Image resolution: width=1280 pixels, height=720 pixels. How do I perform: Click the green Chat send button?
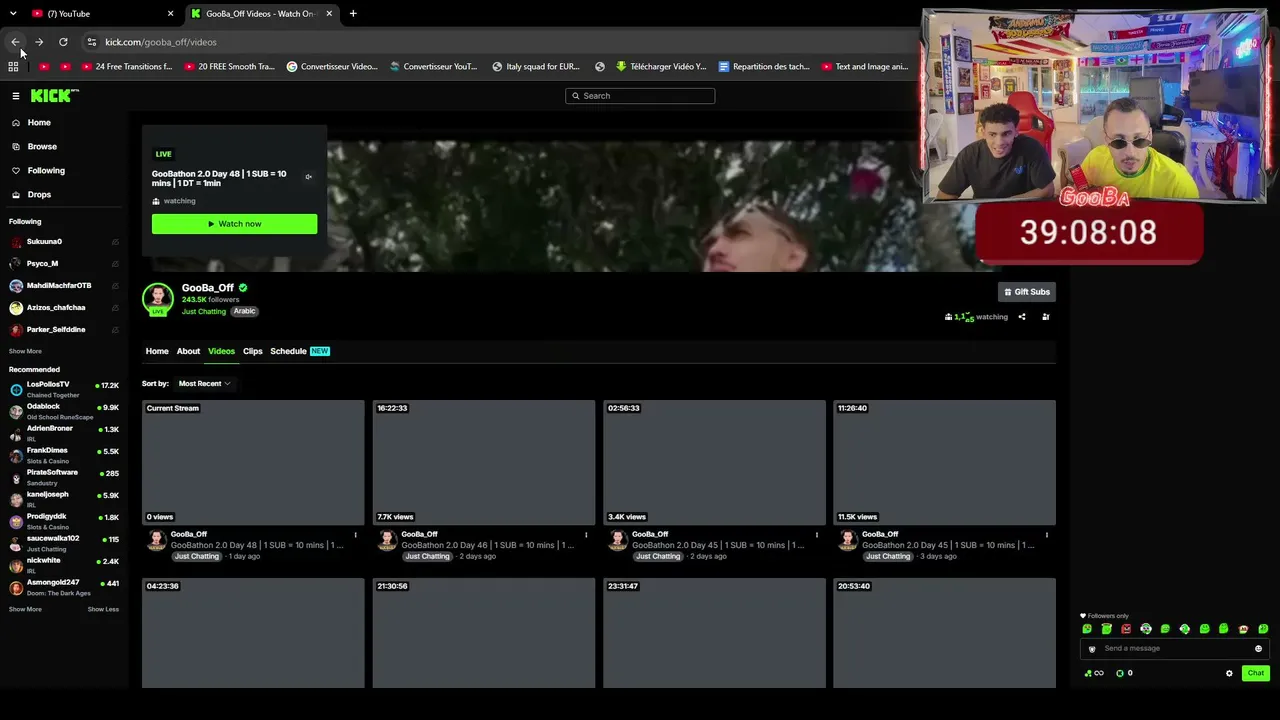(x=1256, y=673)
